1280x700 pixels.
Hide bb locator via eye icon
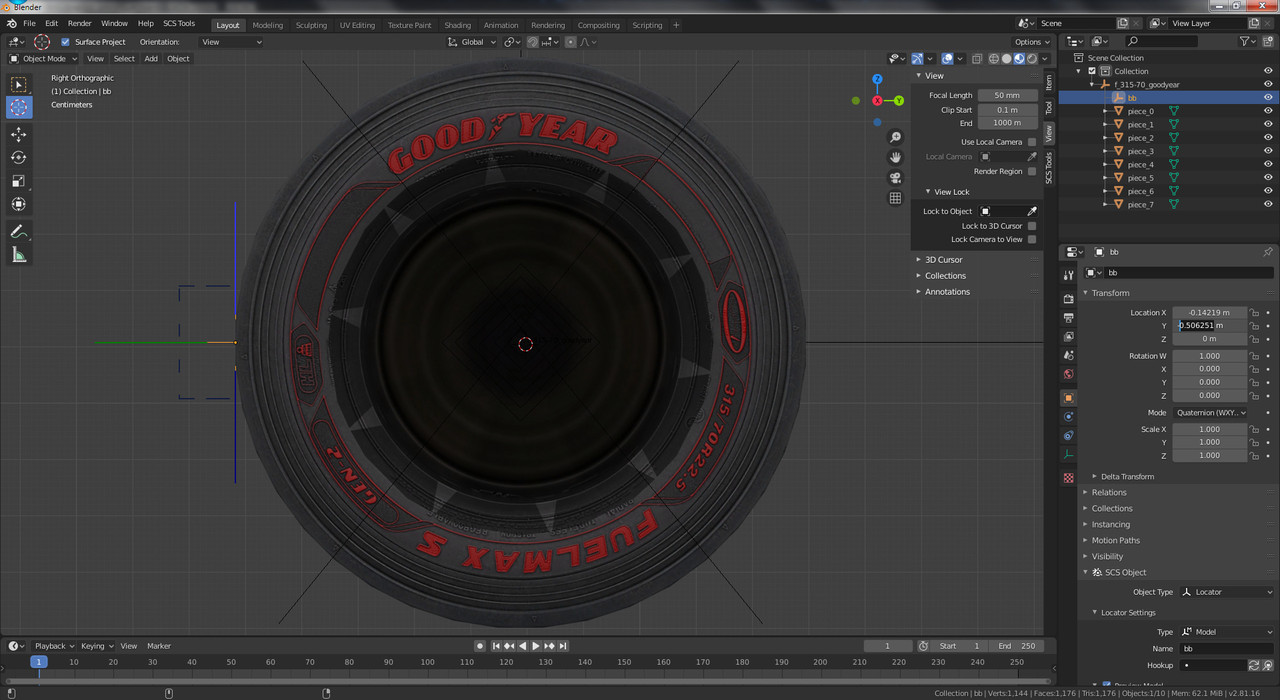[1268, 98]
